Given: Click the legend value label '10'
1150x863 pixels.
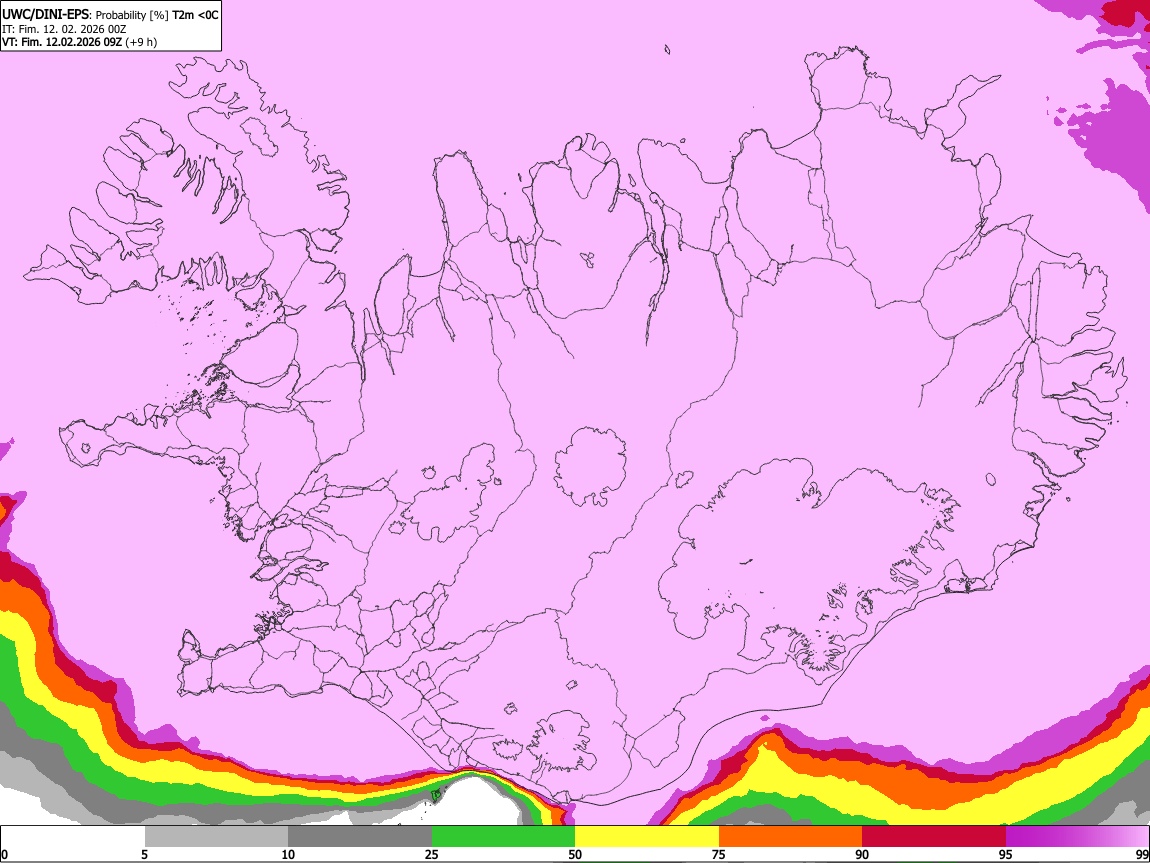Looking at the screenshot, I should 288,854.
